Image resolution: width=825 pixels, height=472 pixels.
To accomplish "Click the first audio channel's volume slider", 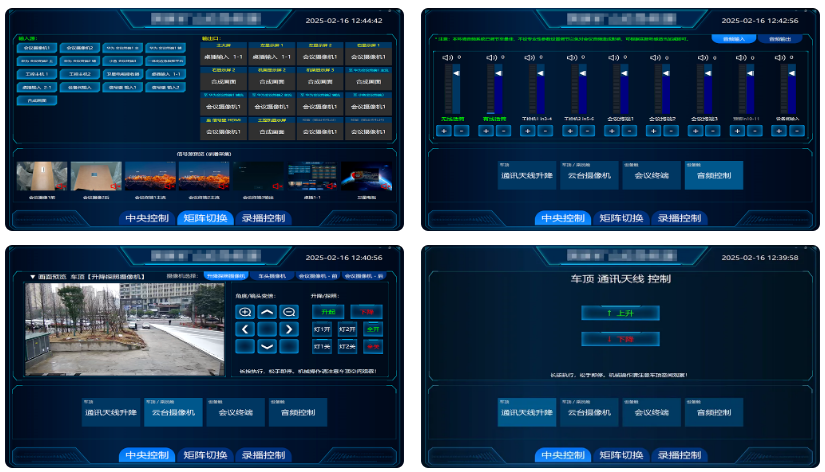I will point(455,90).
